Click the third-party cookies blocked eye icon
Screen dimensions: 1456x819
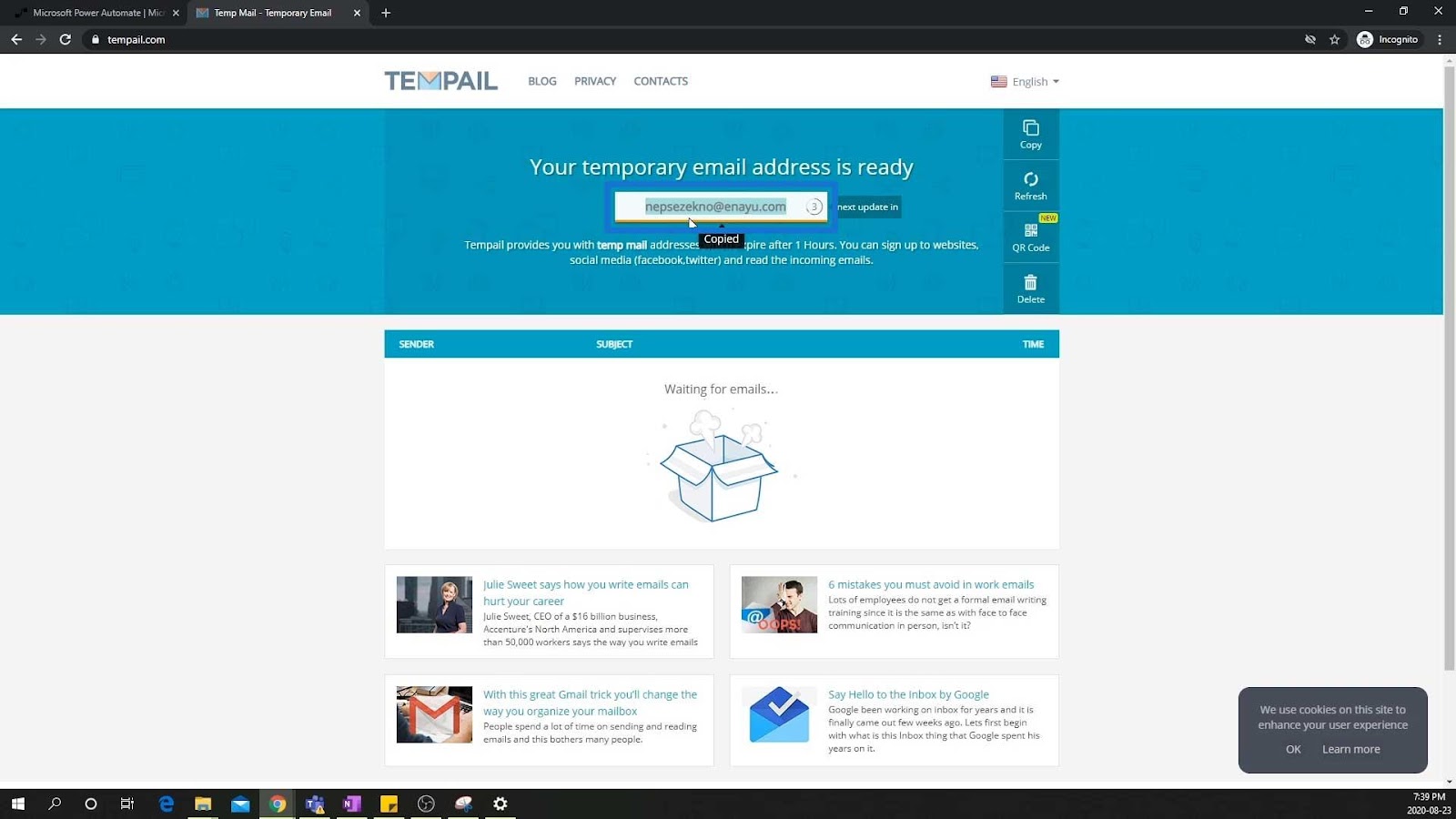(x=1310, y=39)
